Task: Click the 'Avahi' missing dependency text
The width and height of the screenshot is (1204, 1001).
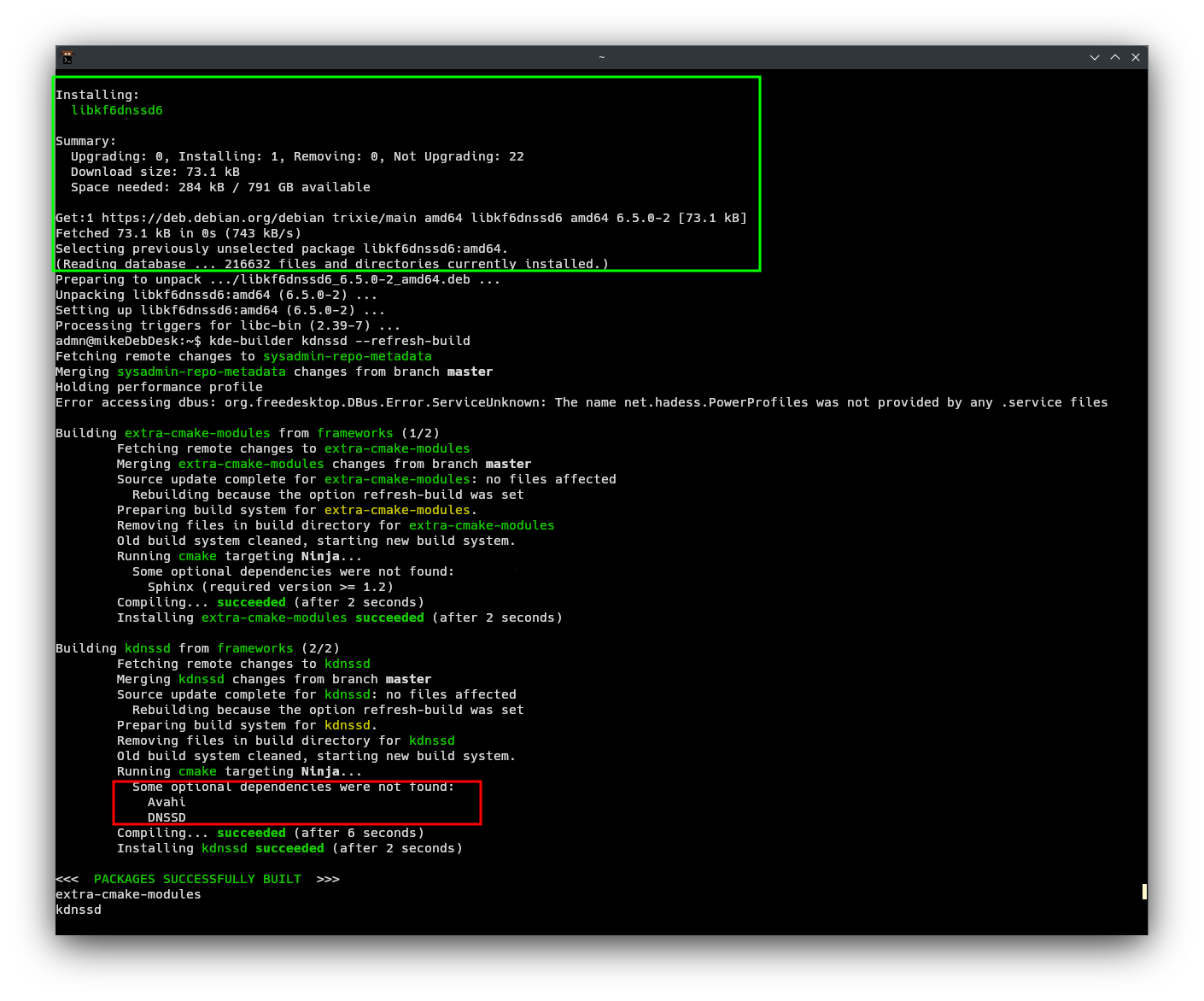Action: pyautogui.click(x=167, y=802)
